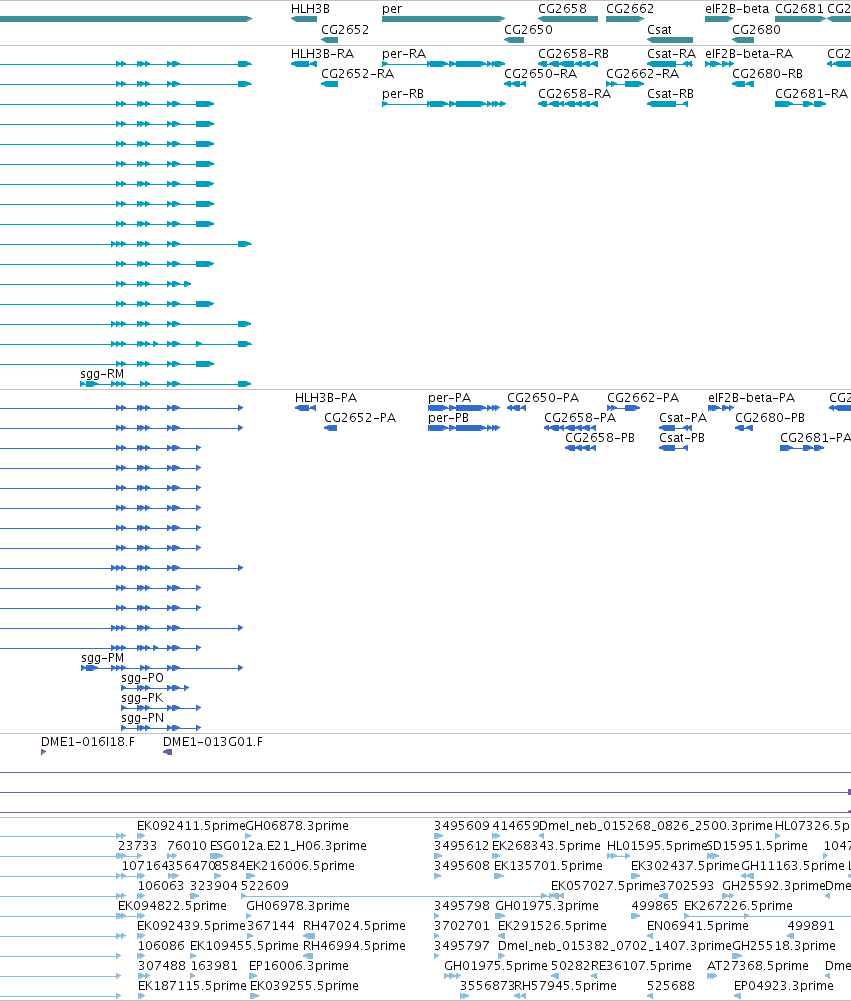Click the Csat-PA protein label
The image size is (851, 1001).
[683, 418]
